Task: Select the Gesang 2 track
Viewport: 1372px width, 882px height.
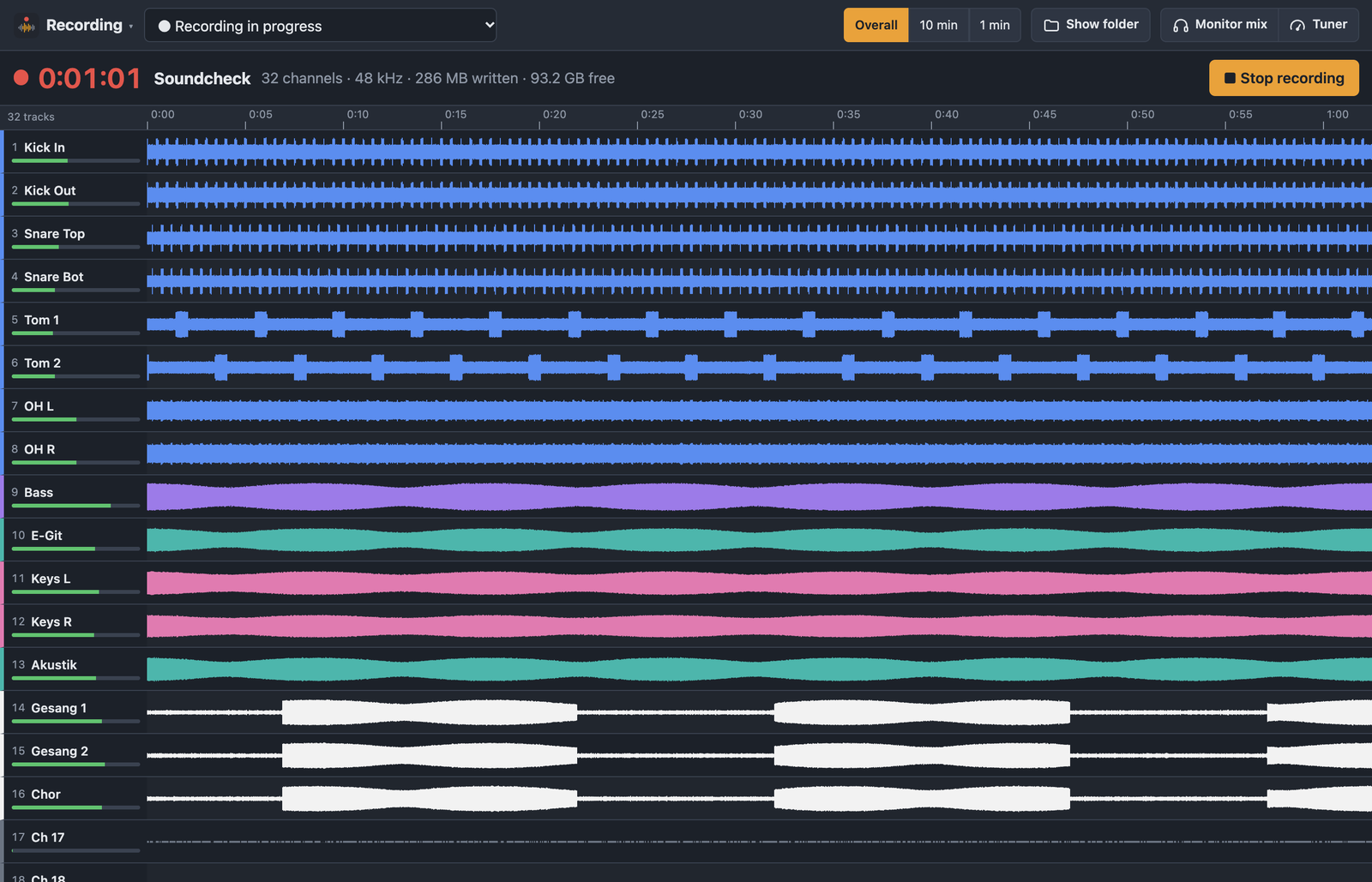Action: coord(74,755)
